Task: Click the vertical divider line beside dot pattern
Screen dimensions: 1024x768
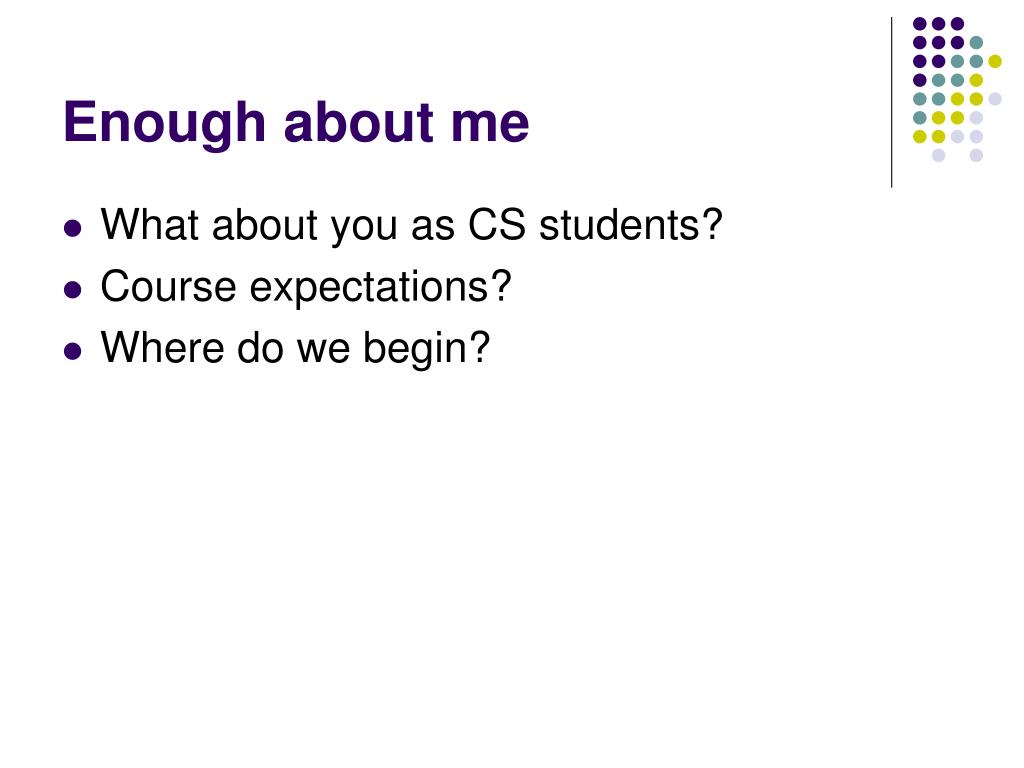Action: click(x=891, y=103)
